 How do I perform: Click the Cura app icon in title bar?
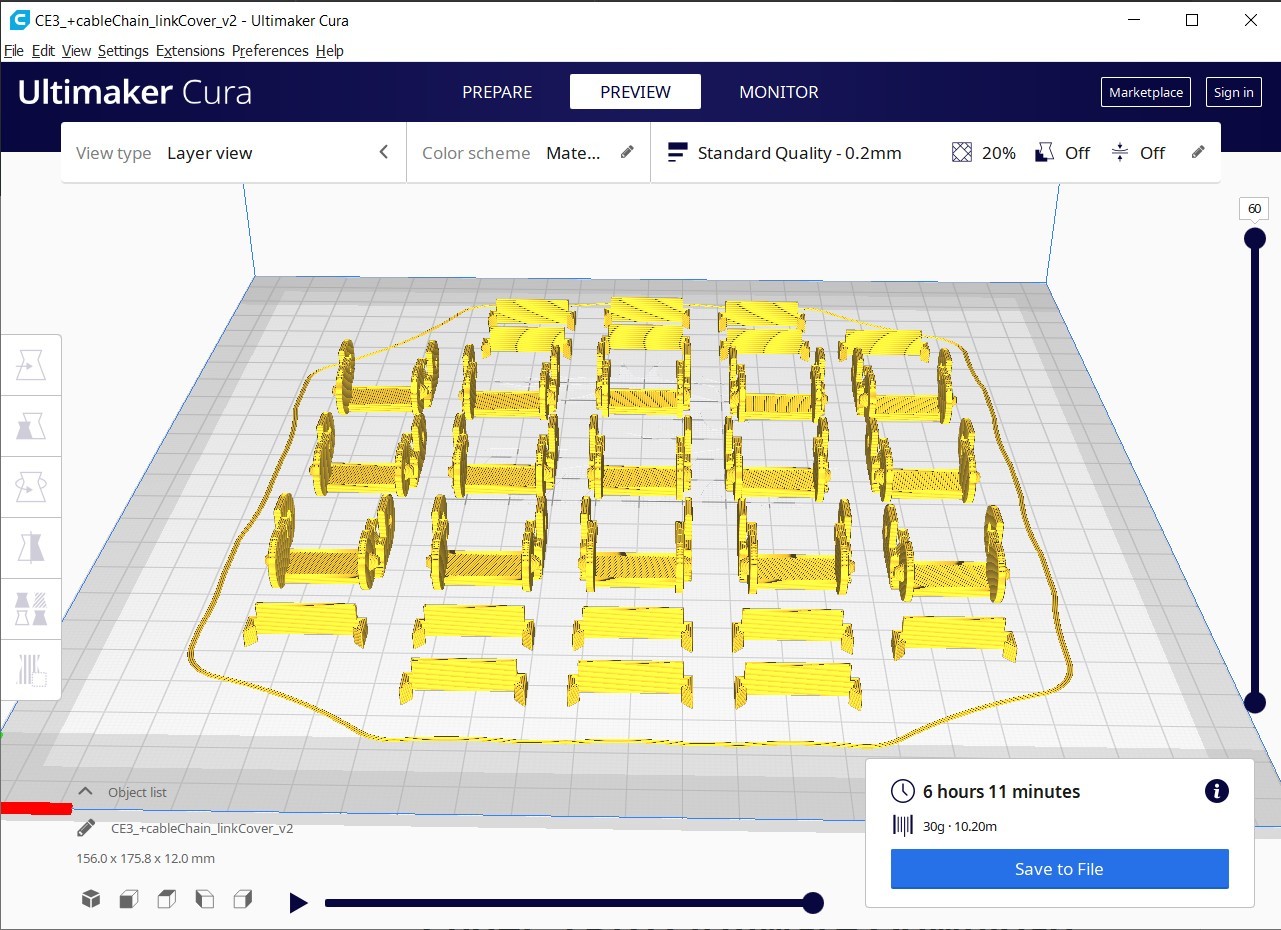coord(18,19)
